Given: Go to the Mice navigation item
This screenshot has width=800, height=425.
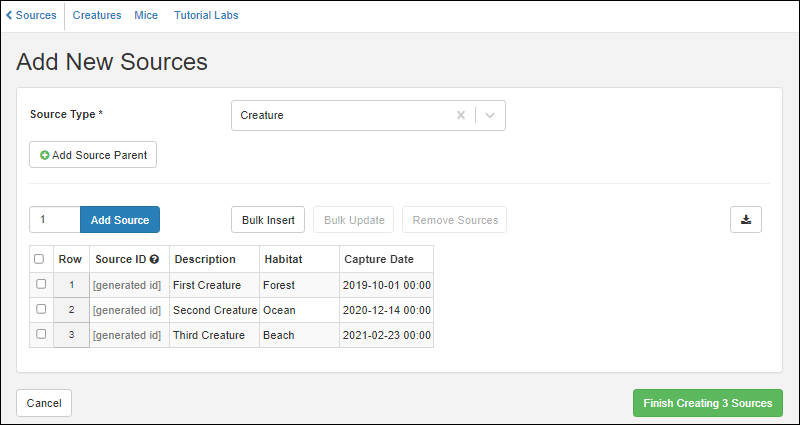Looking at the screenshot, I should (x=146, y=16).
